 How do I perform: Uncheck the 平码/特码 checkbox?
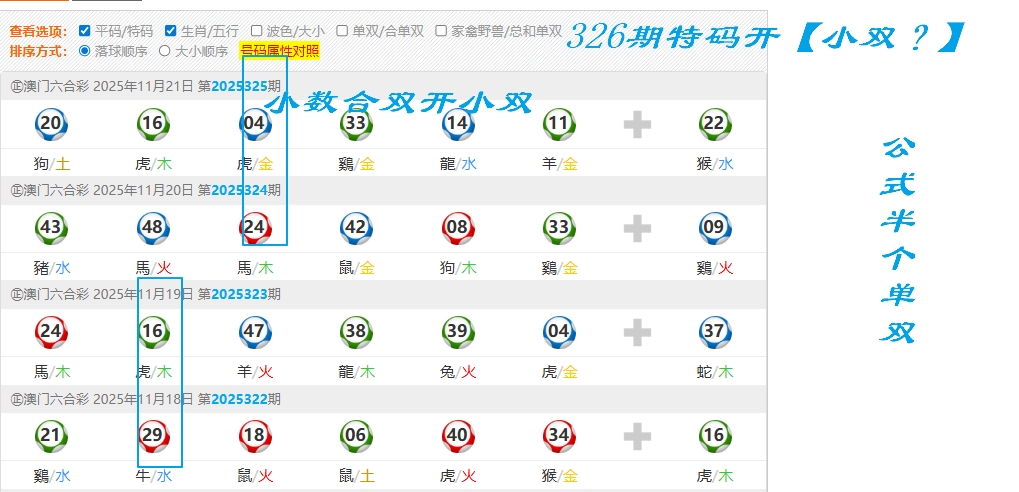tap(84, 31)
